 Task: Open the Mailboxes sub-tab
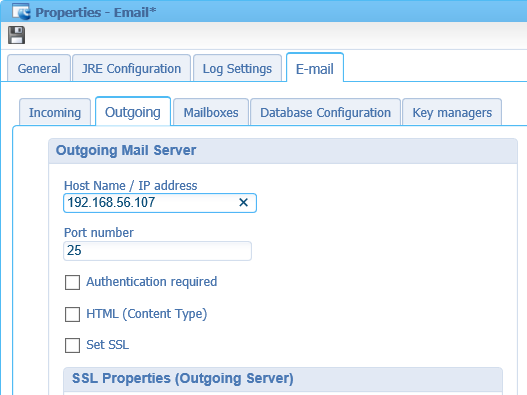[x=211, y=113]
